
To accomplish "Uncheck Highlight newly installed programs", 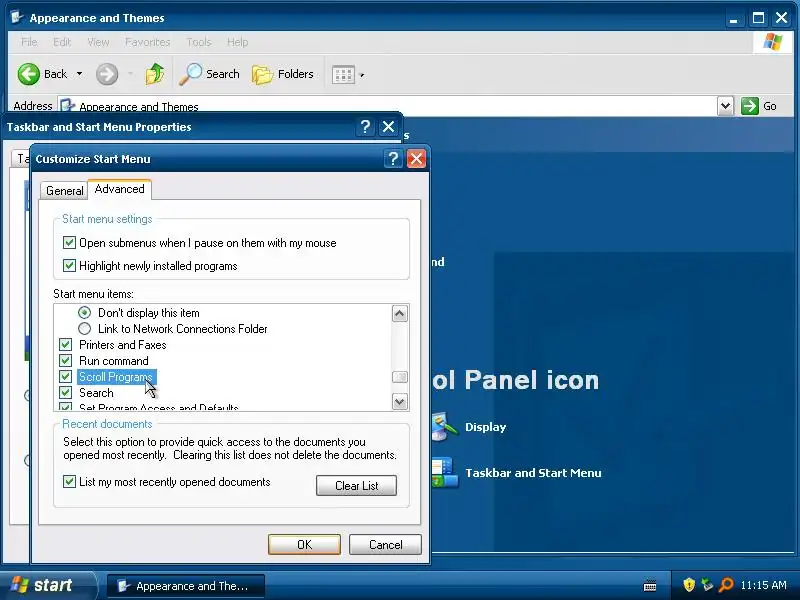I will (x=69, y=265).
